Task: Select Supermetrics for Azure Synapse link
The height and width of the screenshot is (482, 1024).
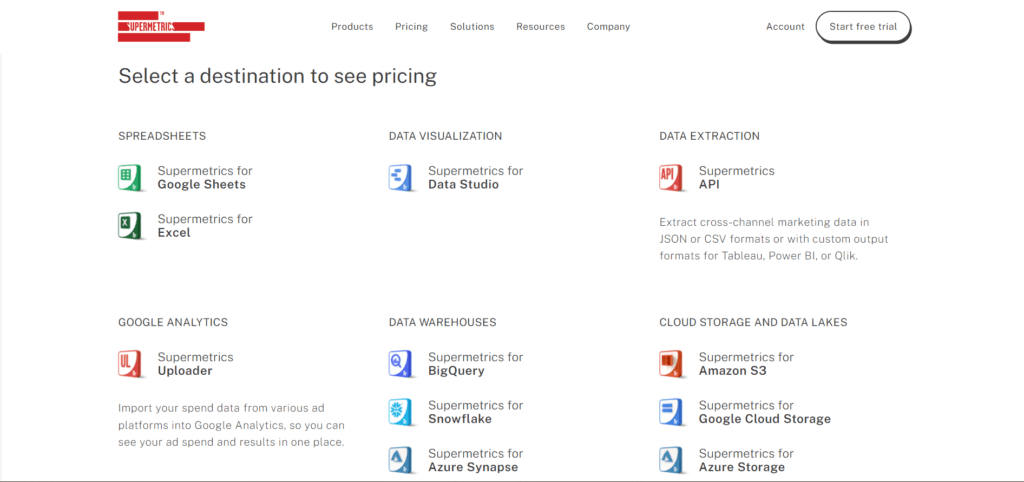Action: coord(475,460)
